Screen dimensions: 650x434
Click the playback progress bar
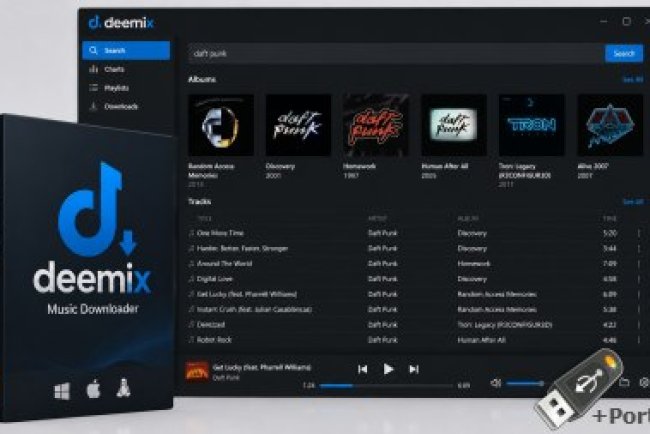(x=386, y=386)
